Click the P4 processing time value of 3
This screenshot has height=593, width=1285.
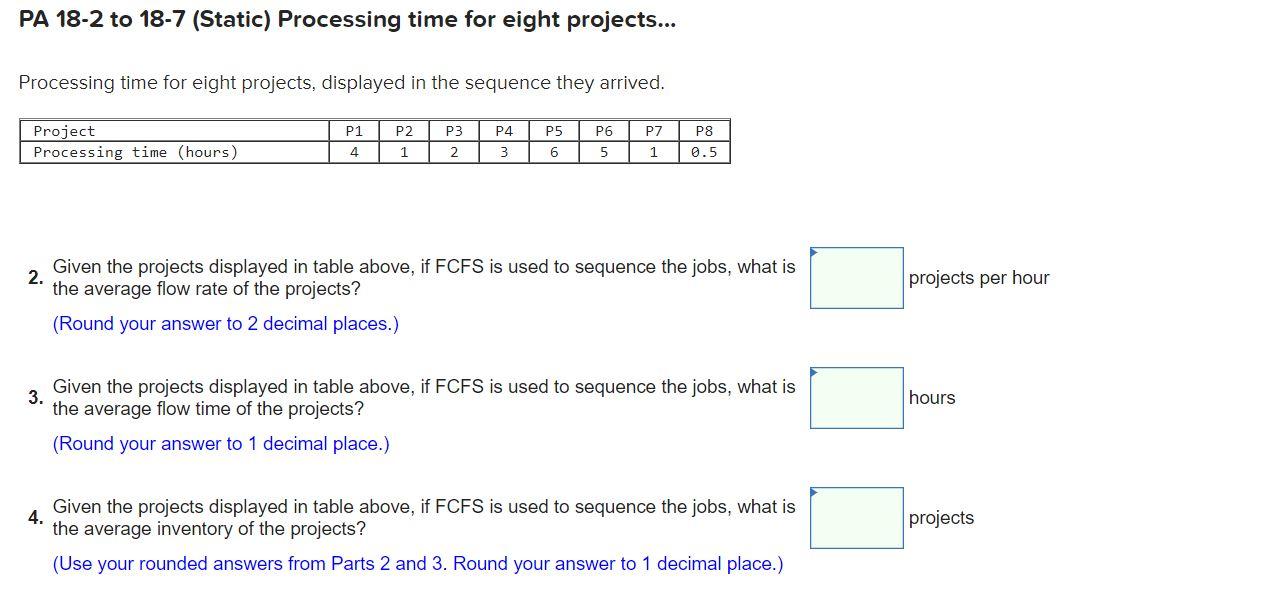pyautogui.click(x=504, y=152)
